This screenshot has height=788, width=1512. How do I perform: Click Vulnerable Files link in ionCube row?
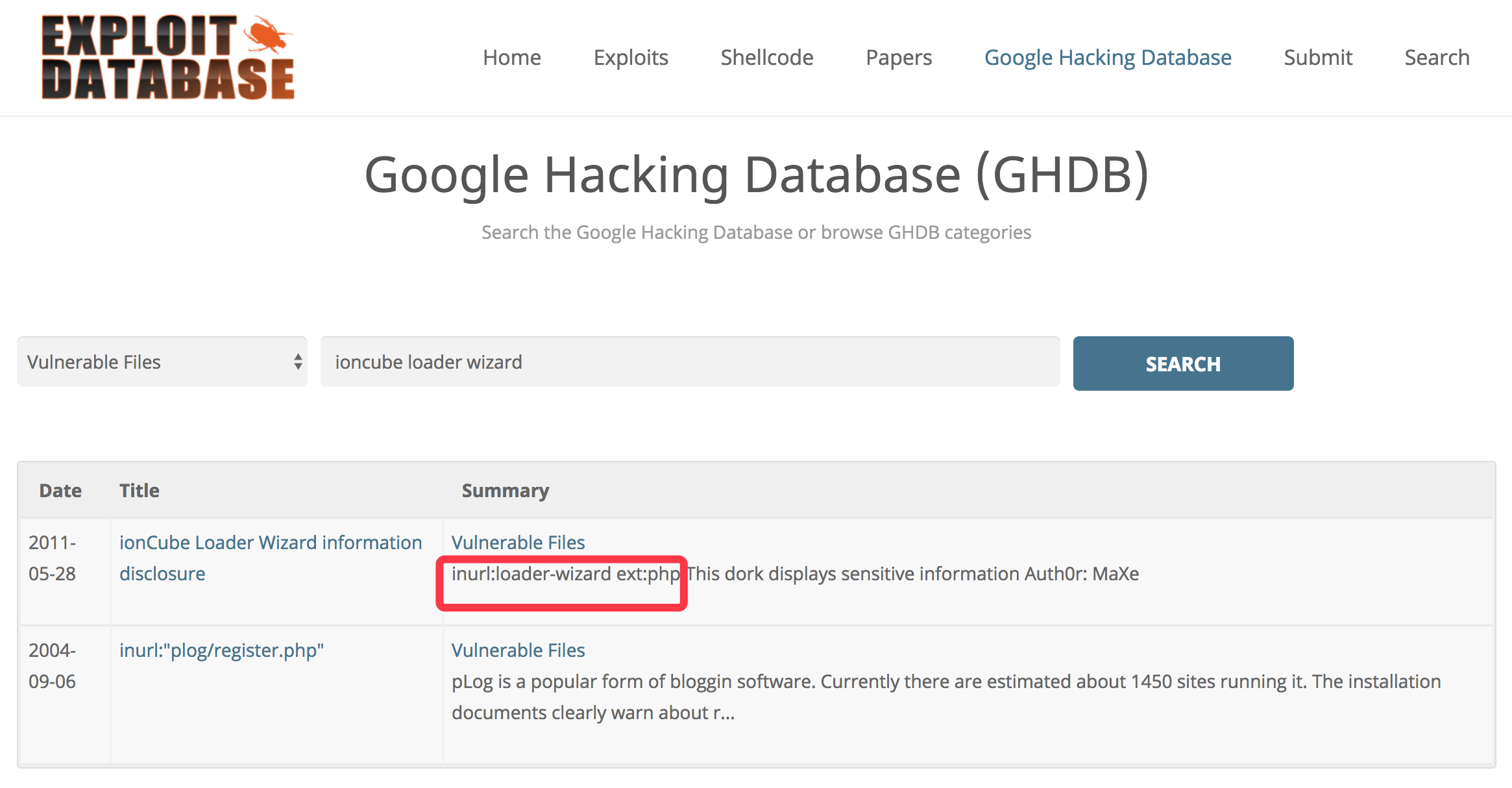pyautogui.click(x=518, y=542)
